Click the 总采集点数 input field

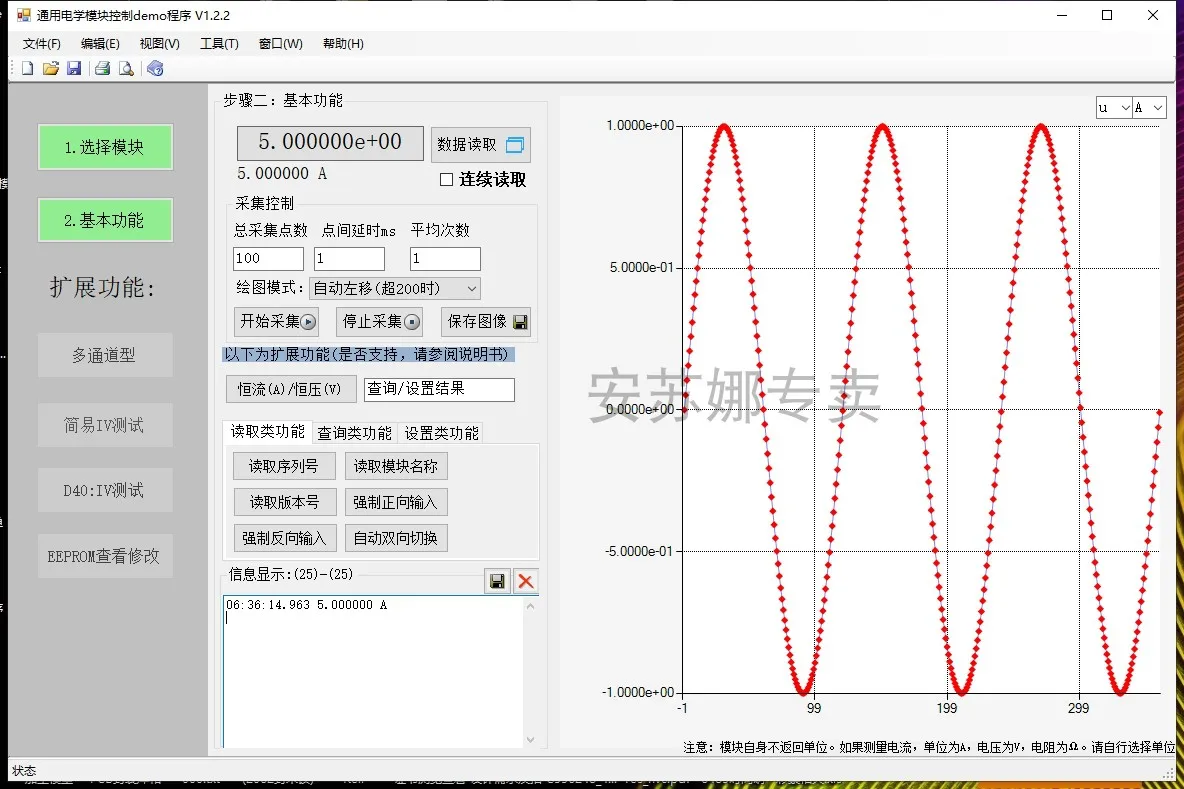click(268, 259)
